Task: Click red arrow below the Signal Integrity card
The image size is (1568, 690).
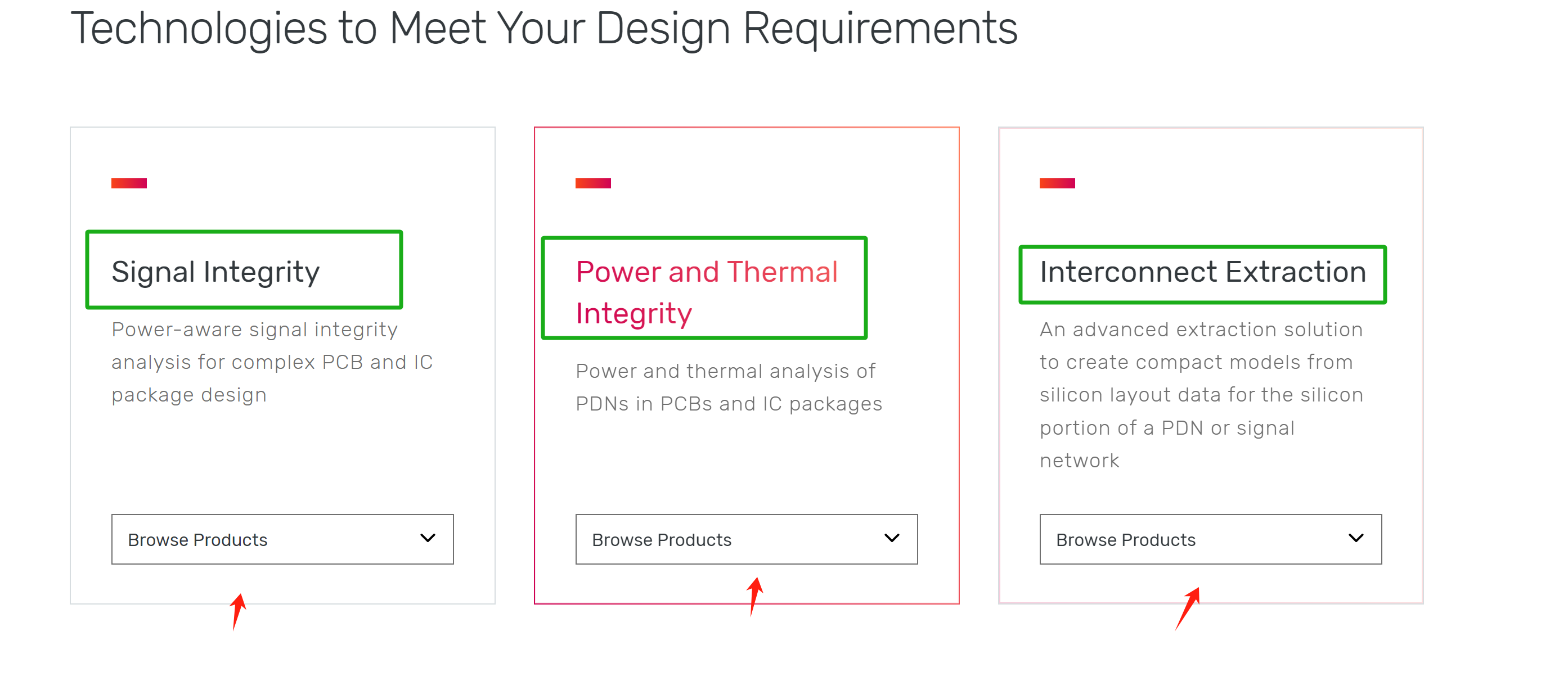Action: pyautogui.click(x=238, y=610)
